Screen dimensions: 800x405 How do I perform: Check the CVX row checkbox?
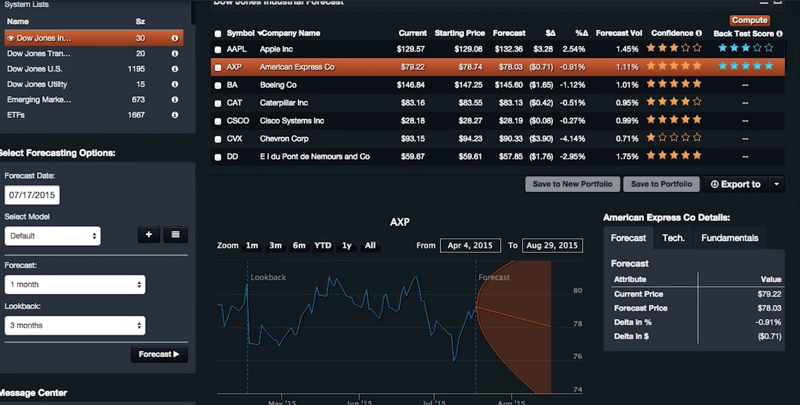[x=218, y=139]
